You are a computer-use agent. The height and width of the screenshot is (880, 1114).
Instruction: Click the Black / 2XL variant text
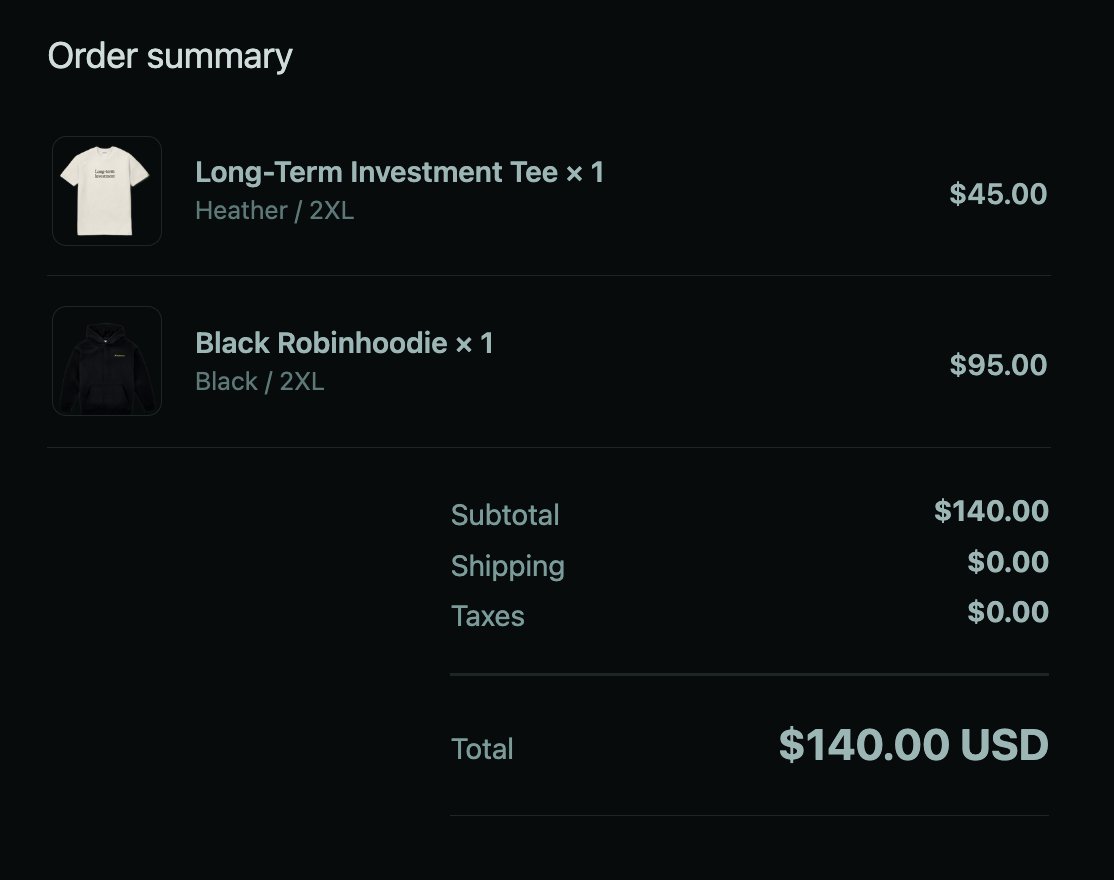coord(259,382)
